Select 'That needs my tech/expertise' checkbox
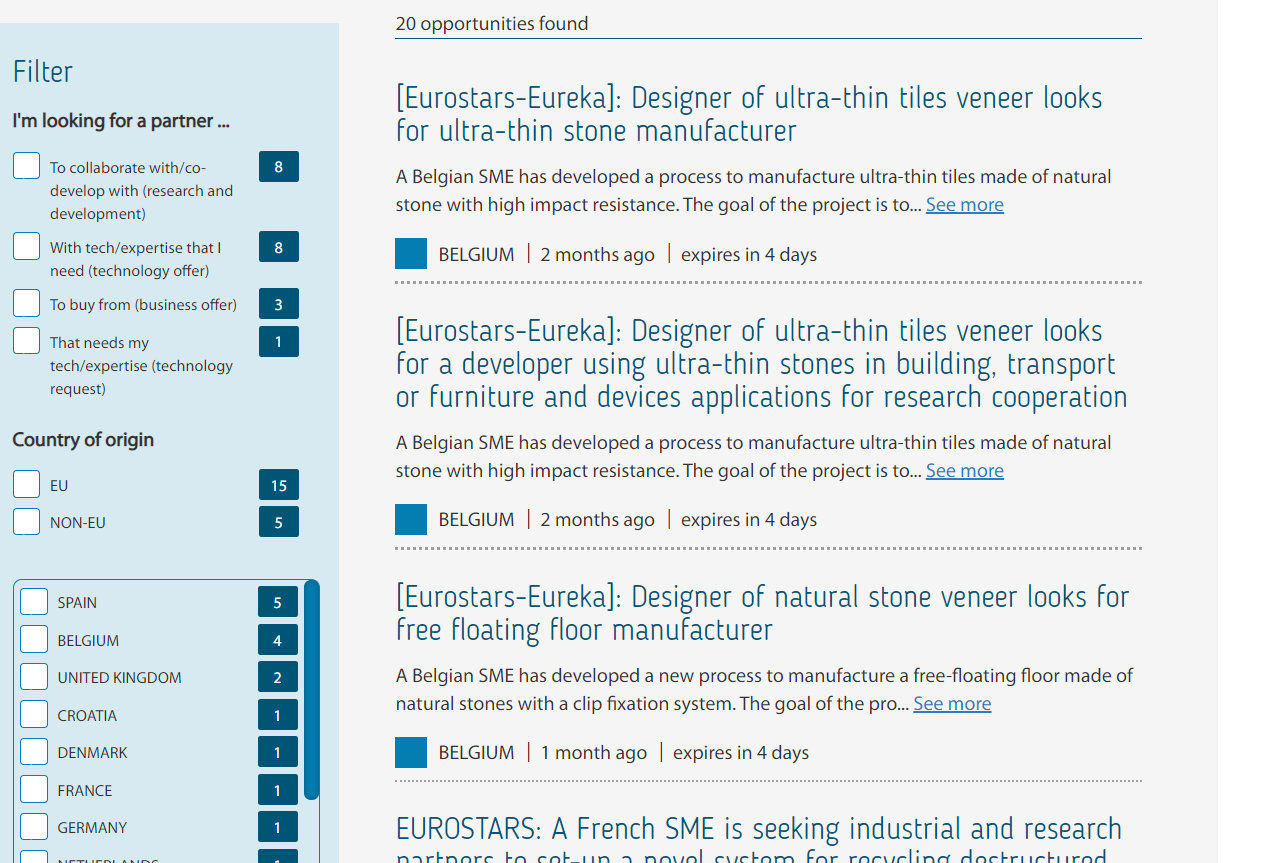This screenshot has height=863, width=1271. 27,341
